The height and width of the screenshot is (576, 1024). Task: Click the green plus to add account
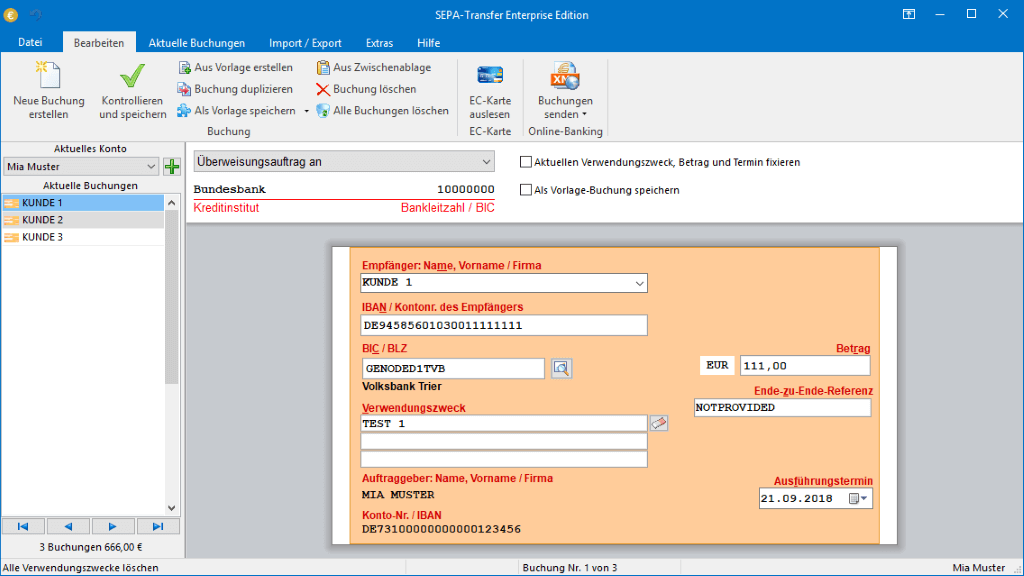point(172,166)
